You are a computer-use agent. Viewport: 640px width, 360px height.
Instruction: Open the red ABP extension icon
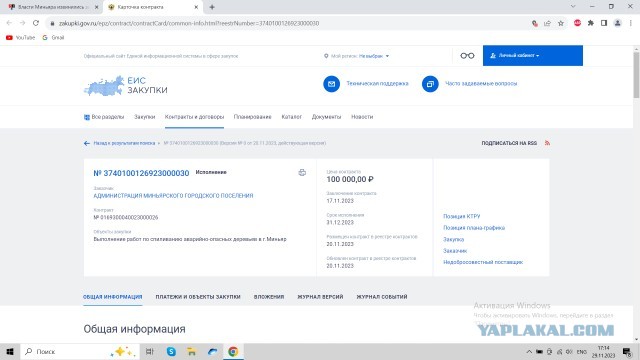(x=577, y=23)
